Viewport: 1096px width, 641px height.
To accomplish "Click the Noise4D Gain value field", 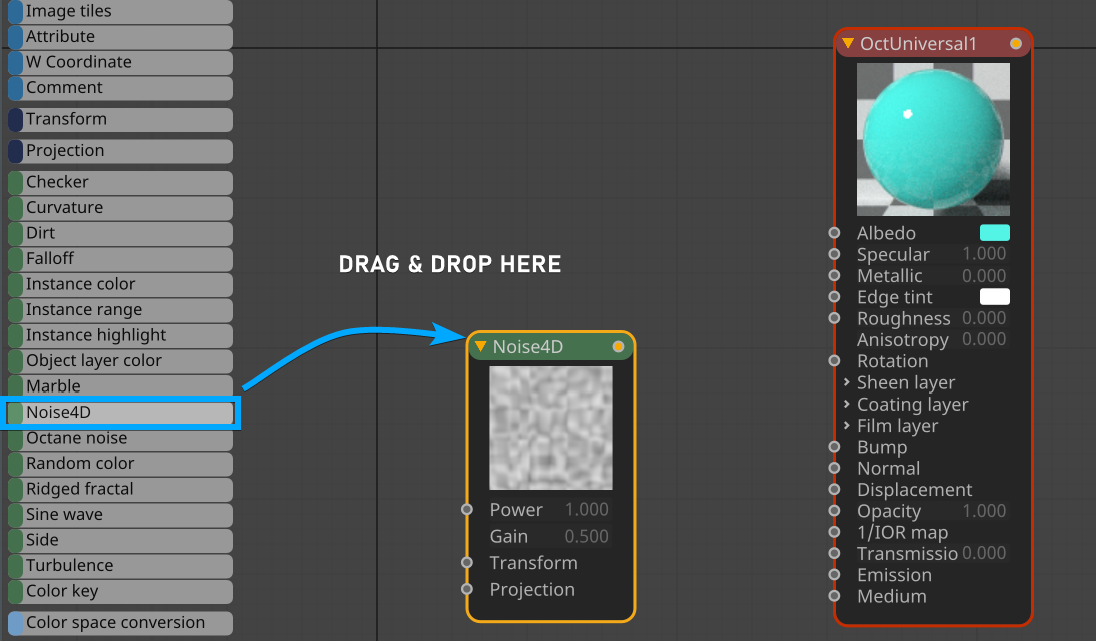I will (x=586, y=536).
